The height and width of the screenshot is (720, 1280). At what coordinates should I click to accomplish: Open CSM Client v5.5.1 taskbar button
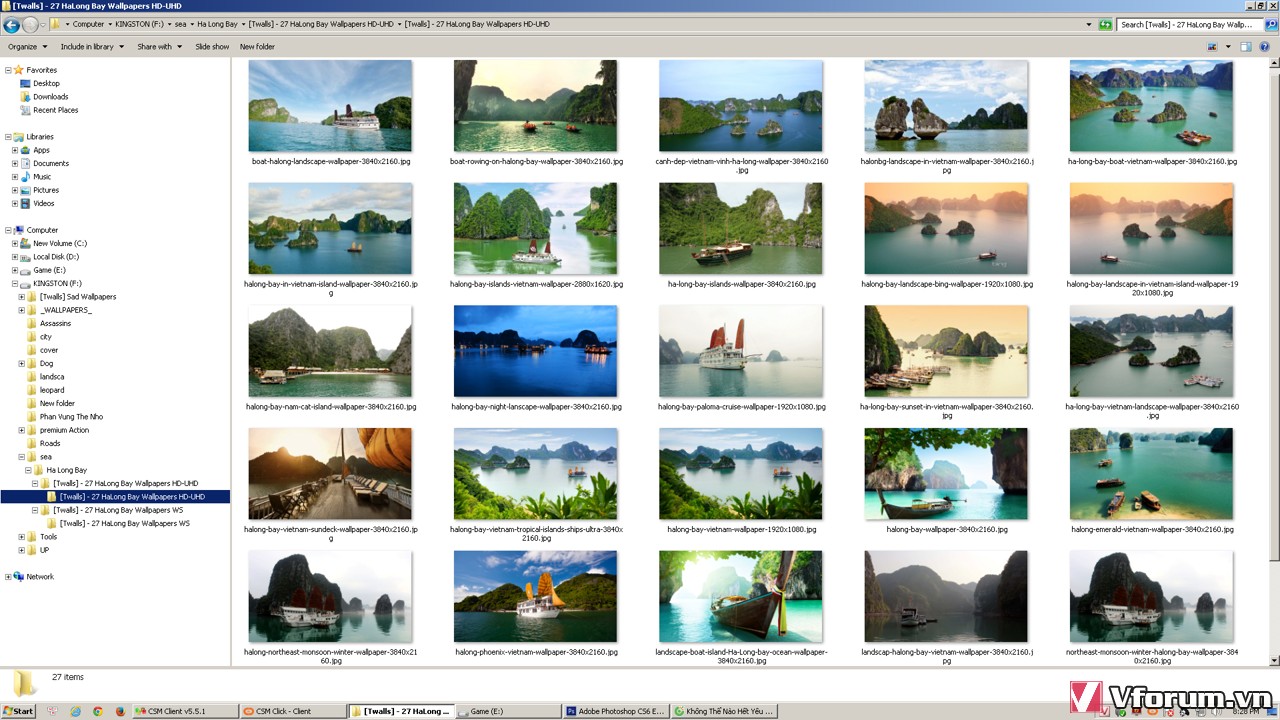pos(185,711)
